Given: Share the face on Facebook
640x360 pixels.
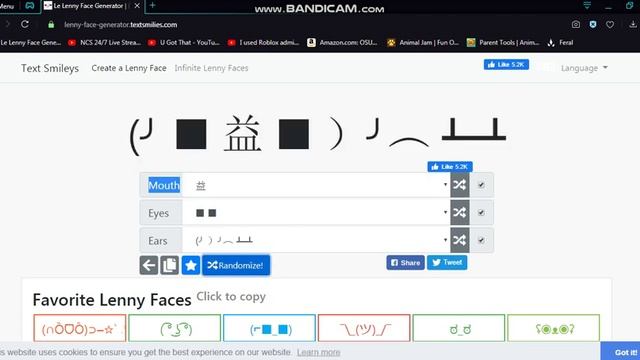Looking at the screenshot, I should pyautogui.click(x=405, y=262).
